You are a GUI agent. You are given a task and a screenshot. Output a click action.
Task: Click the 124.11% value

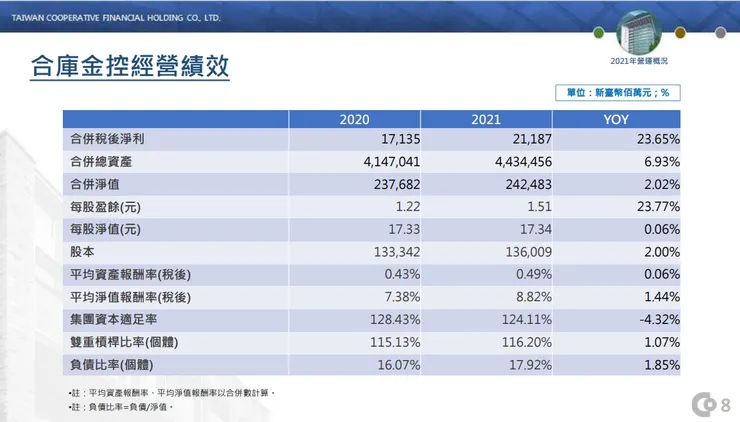click(527, 320)
